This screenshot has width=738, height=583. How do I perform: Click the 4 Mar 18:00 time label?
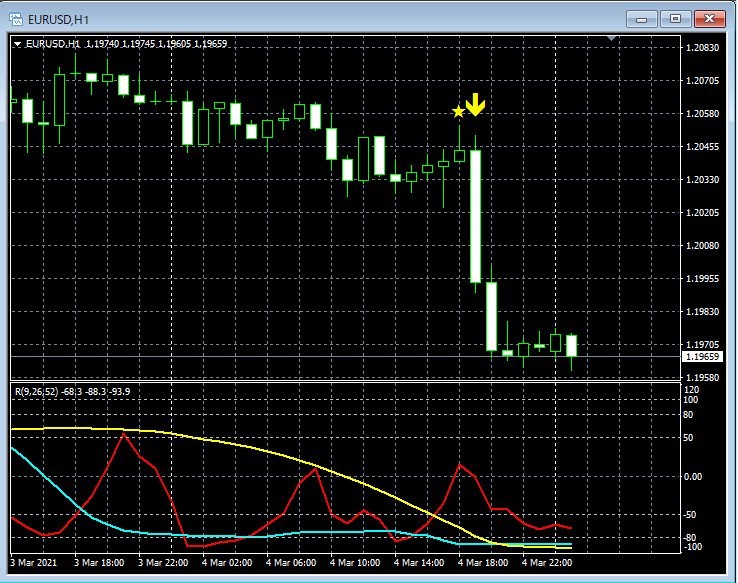coord(483,563)
